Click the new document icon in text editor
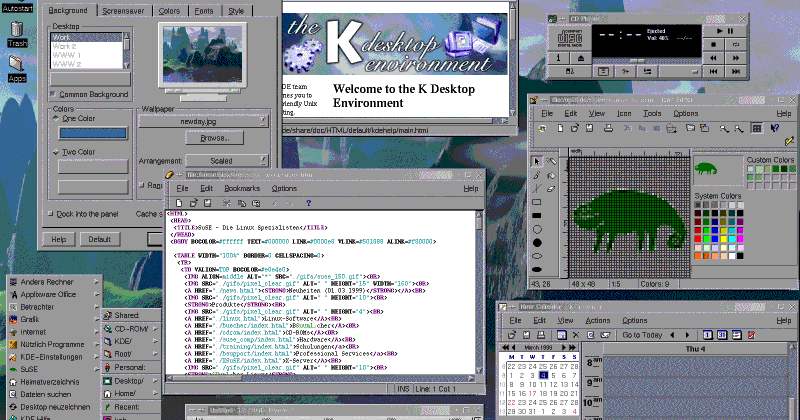The width and height of the screenshot is (800, 420). (179, 203)
